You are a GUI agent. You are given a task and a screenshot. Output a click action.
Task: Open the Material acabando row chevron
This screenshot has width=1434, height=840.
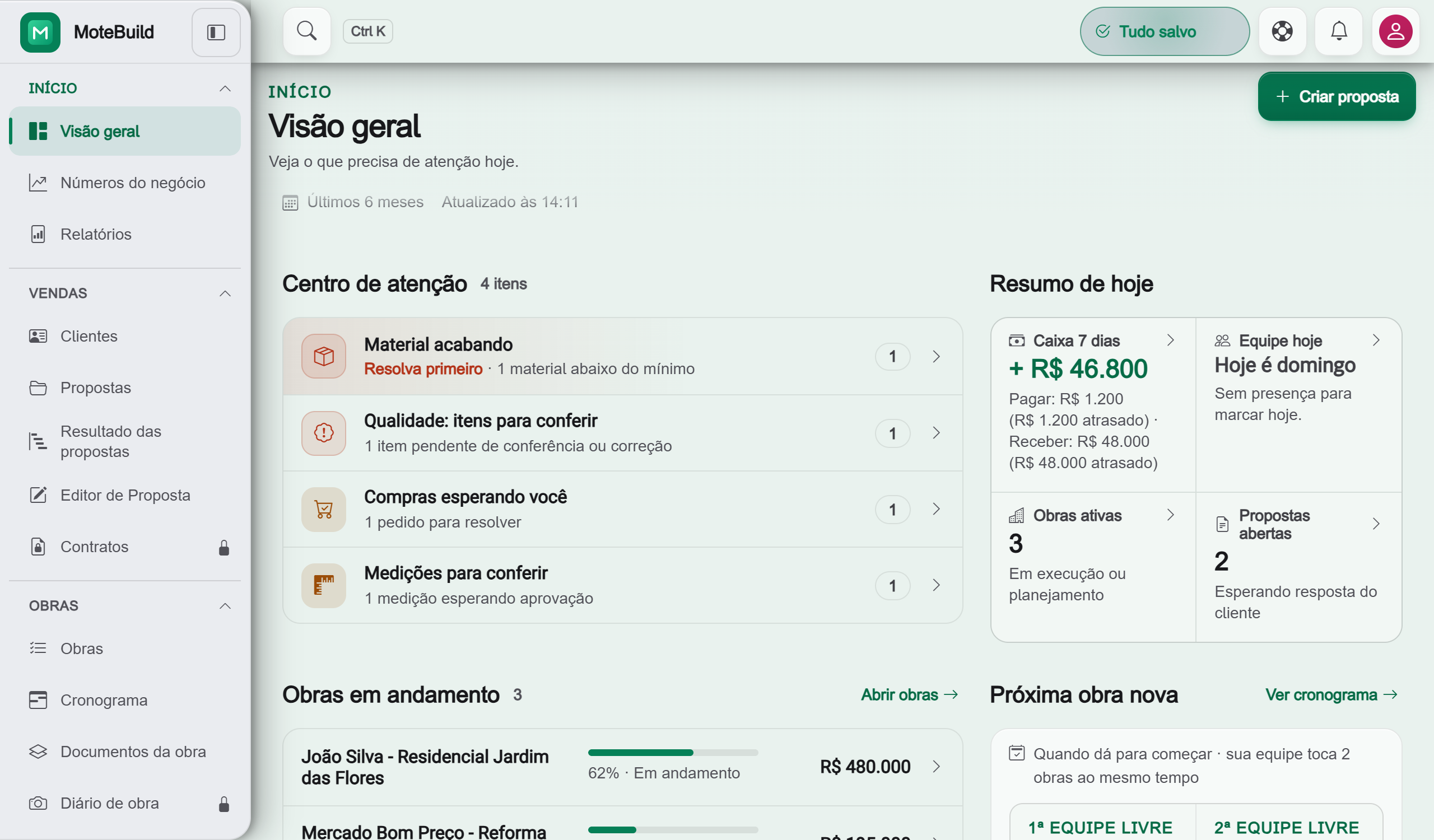click(936, 356)
